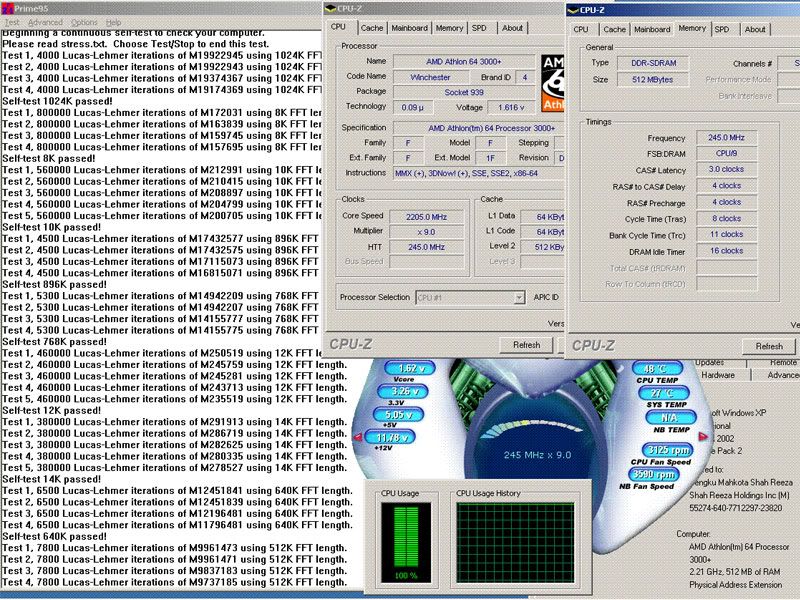The image size is (800, 600).
Task: Click the CPU-Z icon on the right window title bar
Action: [575, 8]
